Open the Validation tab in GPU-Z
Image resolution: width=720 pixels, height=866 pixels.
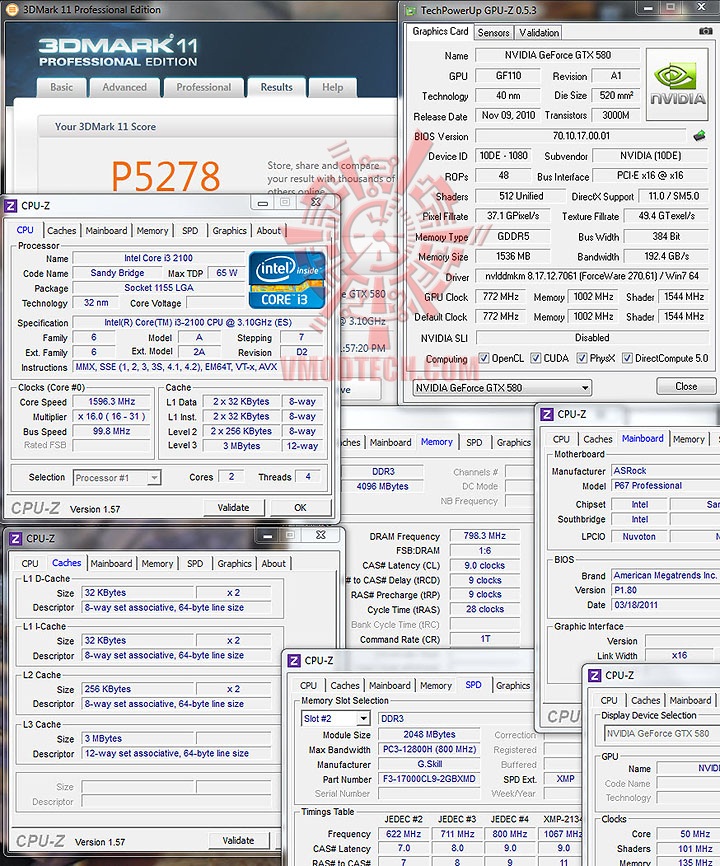tap(539, 33)
